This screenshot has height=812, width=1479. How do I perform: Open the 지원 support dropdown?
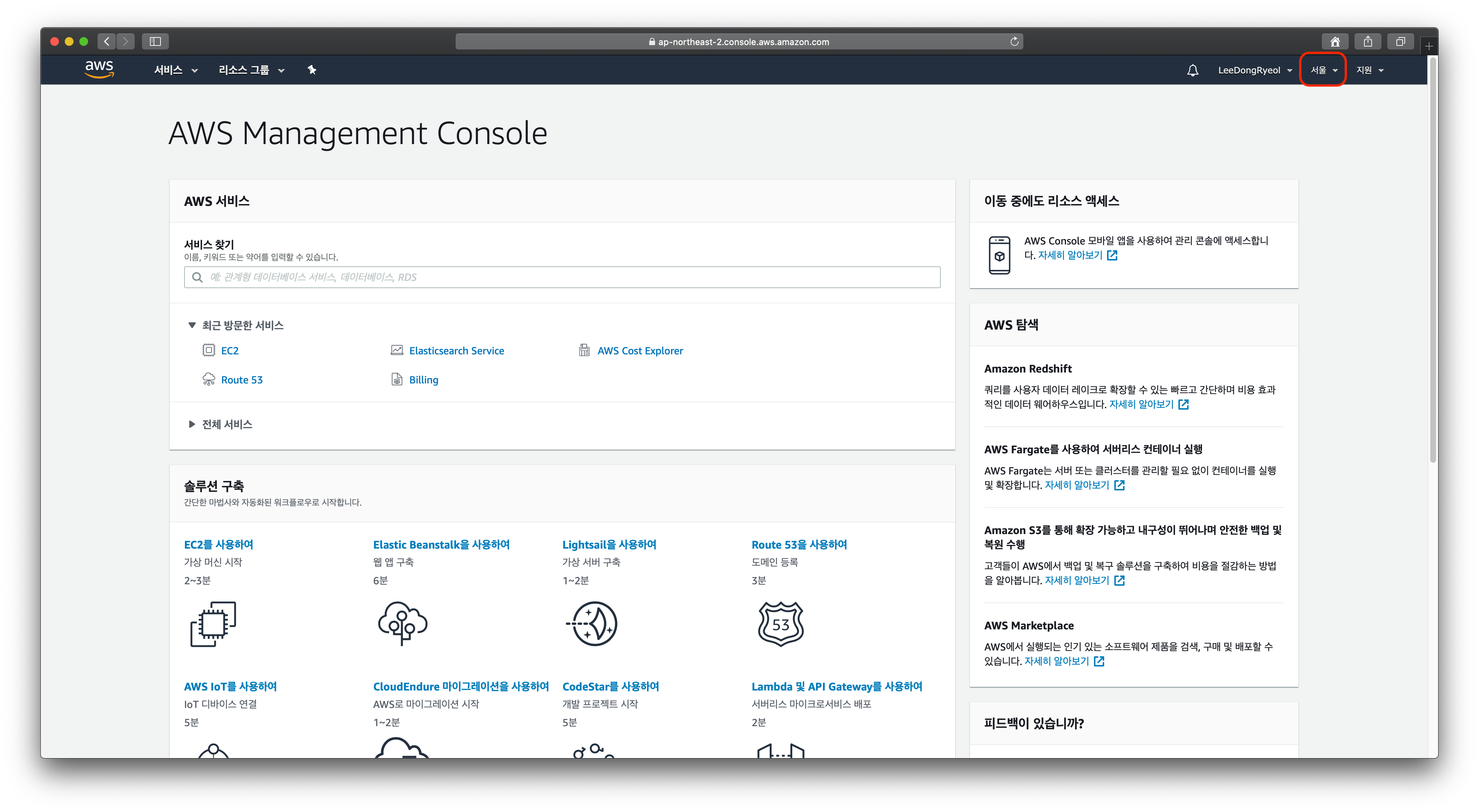pyautogui.click(x=1370, y=70)
